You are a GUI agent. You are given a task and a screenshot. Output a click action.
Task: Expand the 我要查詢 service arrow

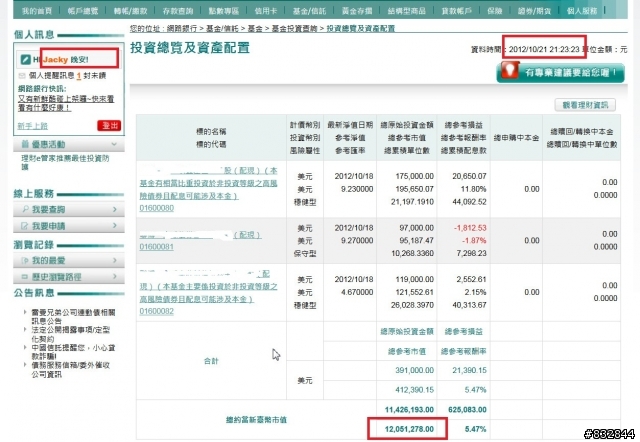114,211
